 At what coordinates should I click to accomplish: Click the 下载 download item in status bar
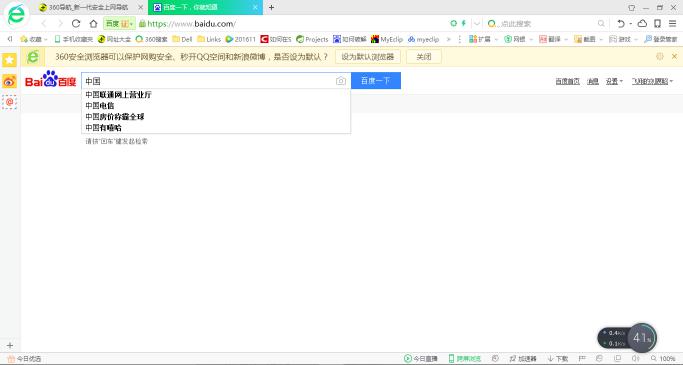tap(558, 358)
